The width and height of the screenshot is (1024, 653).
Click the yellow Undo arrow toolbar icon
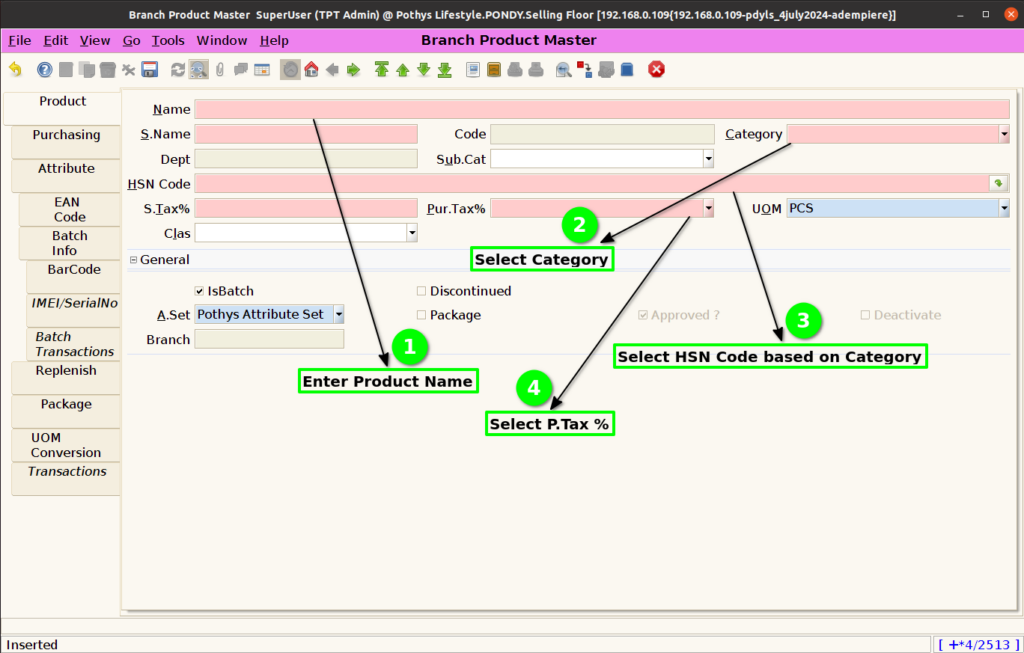(x=15, y=69)
